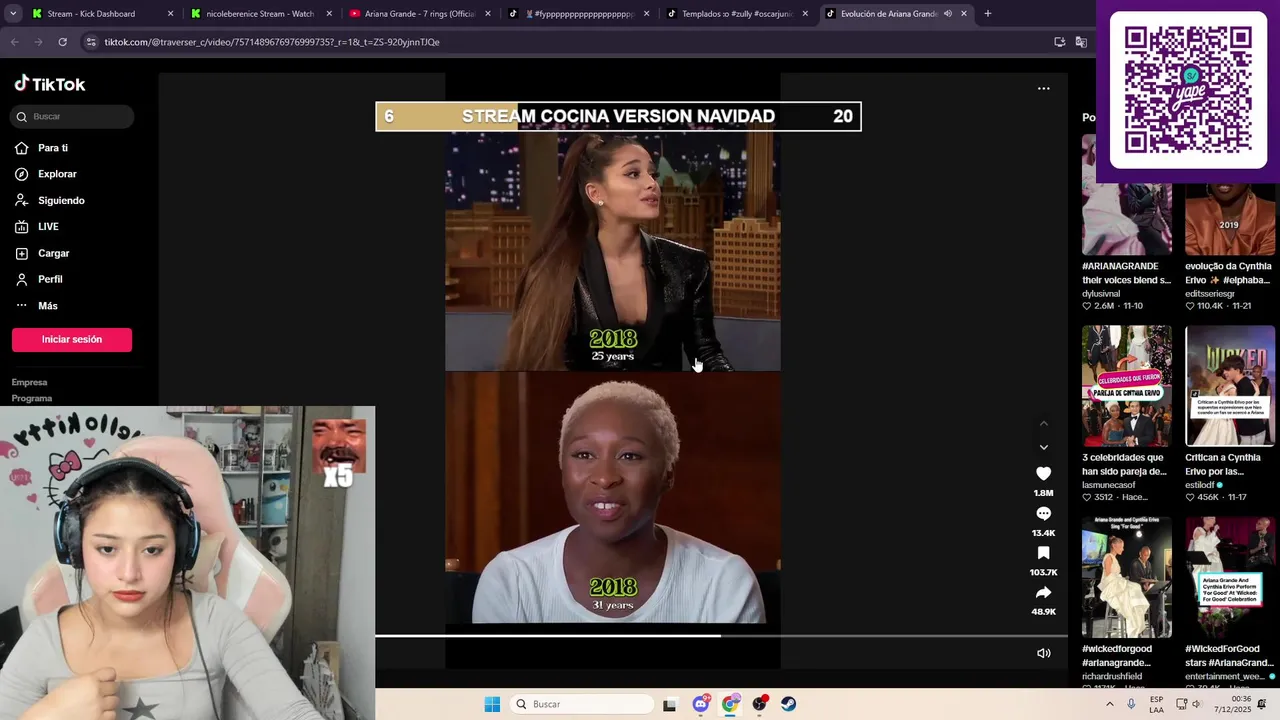1280x720 pixels.
Task: Click the Iniciar sesión button
Action: click(x=72, y=340)
